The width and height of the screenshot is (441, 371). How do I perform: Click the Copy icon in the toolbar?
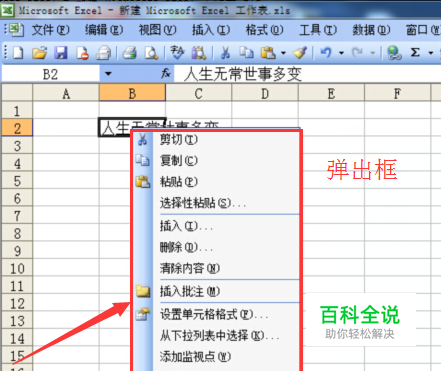click(247, 53)
